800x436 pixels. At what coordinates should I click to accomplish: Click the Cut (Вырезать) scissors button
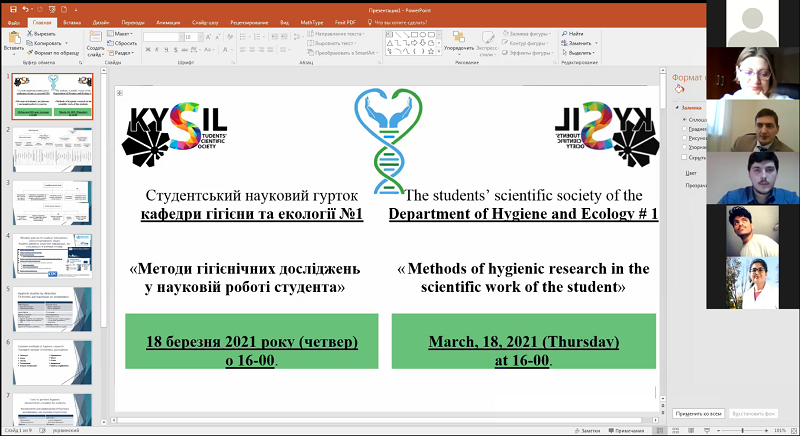coord(41,34)
